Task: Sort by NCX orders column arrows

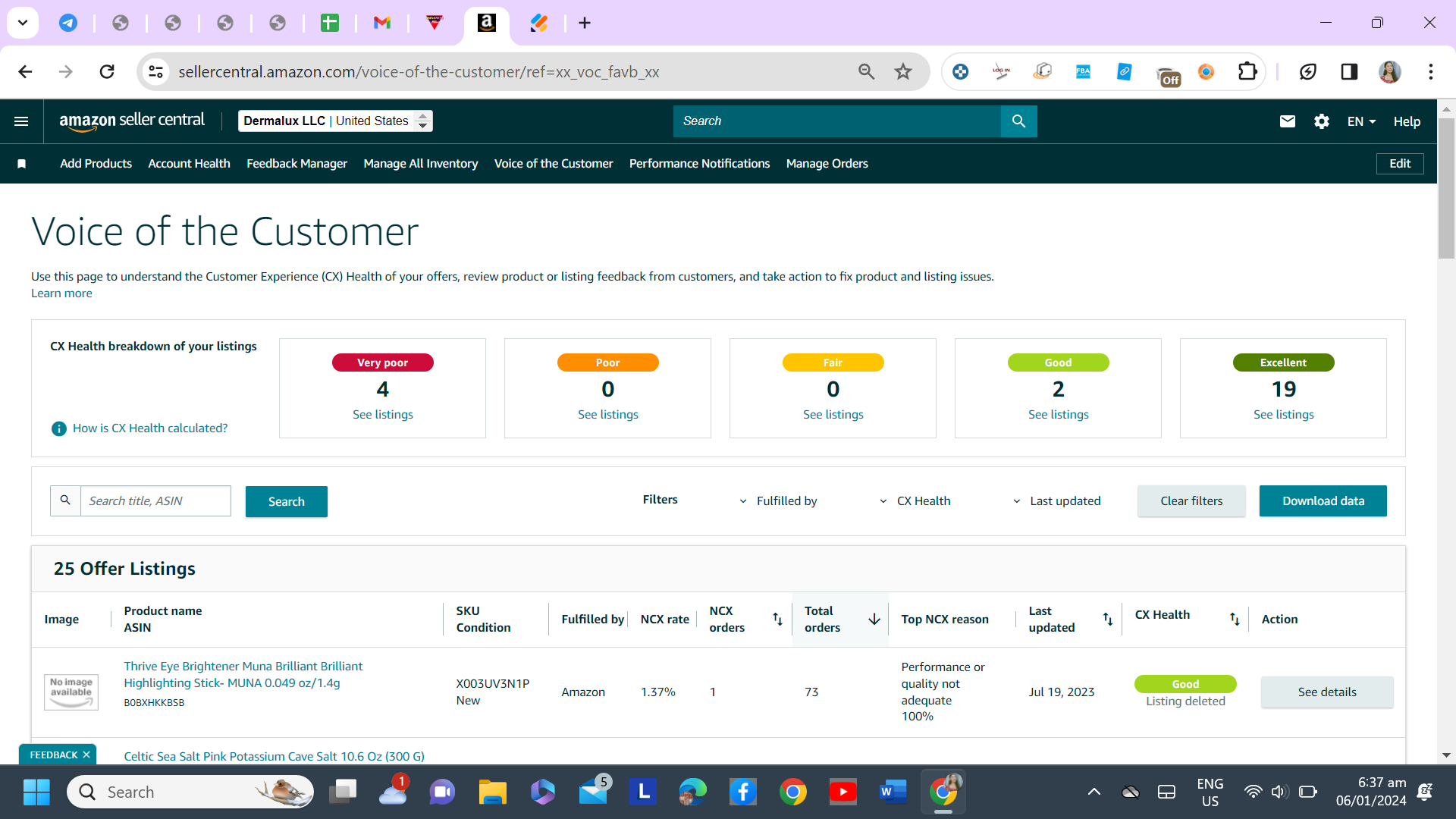Action: pyautogui.click(x=777, y=620)
